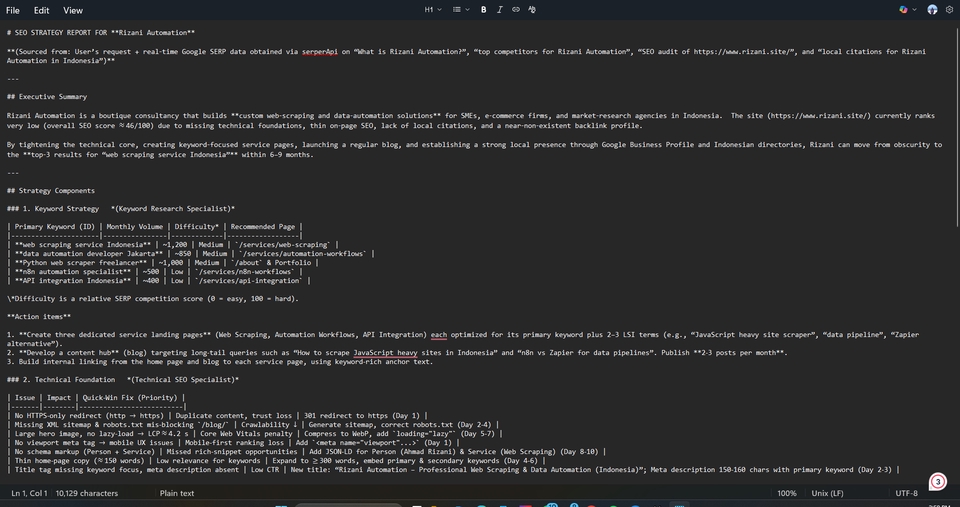Click the misspelled word 'serperApi'

coord(320,51)
